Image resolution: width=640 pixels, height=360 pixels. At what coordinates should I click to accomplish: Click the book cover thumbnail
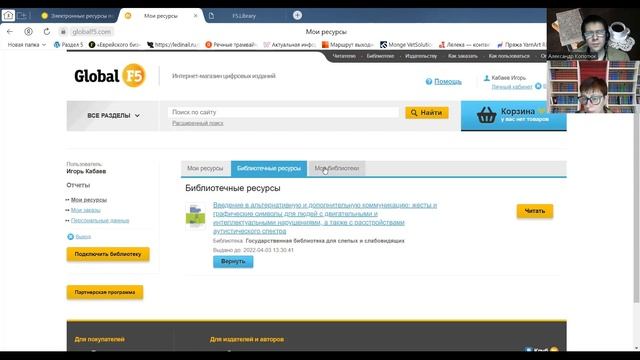coord(196,216)
